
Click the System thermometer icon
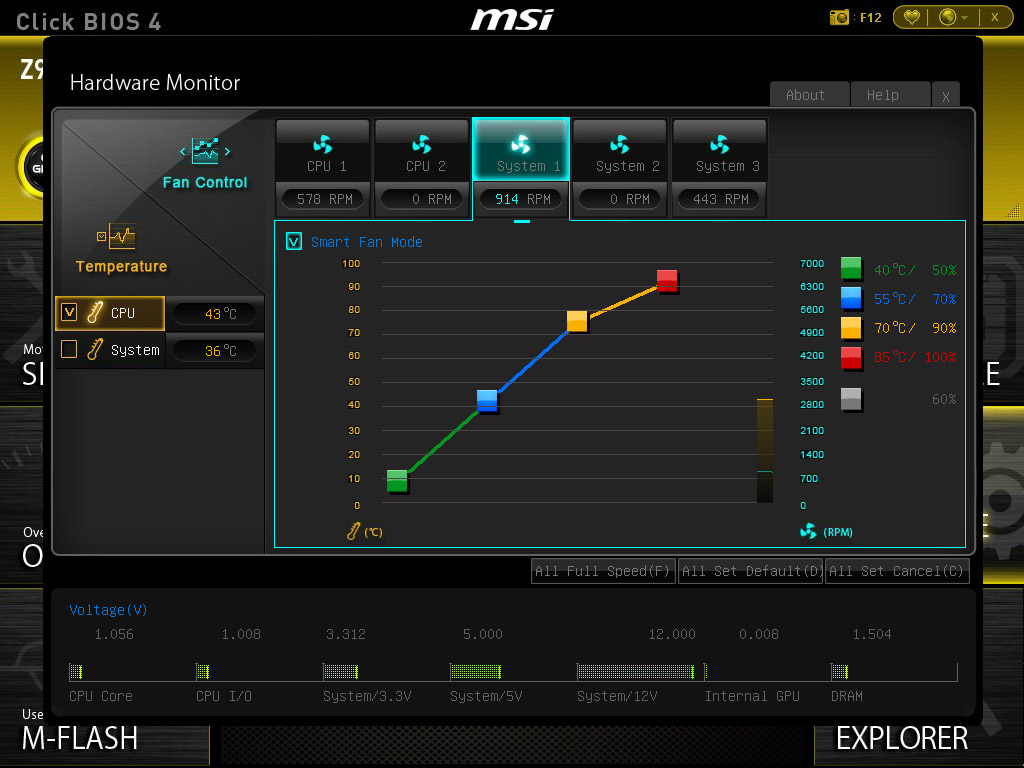(95, 349)
